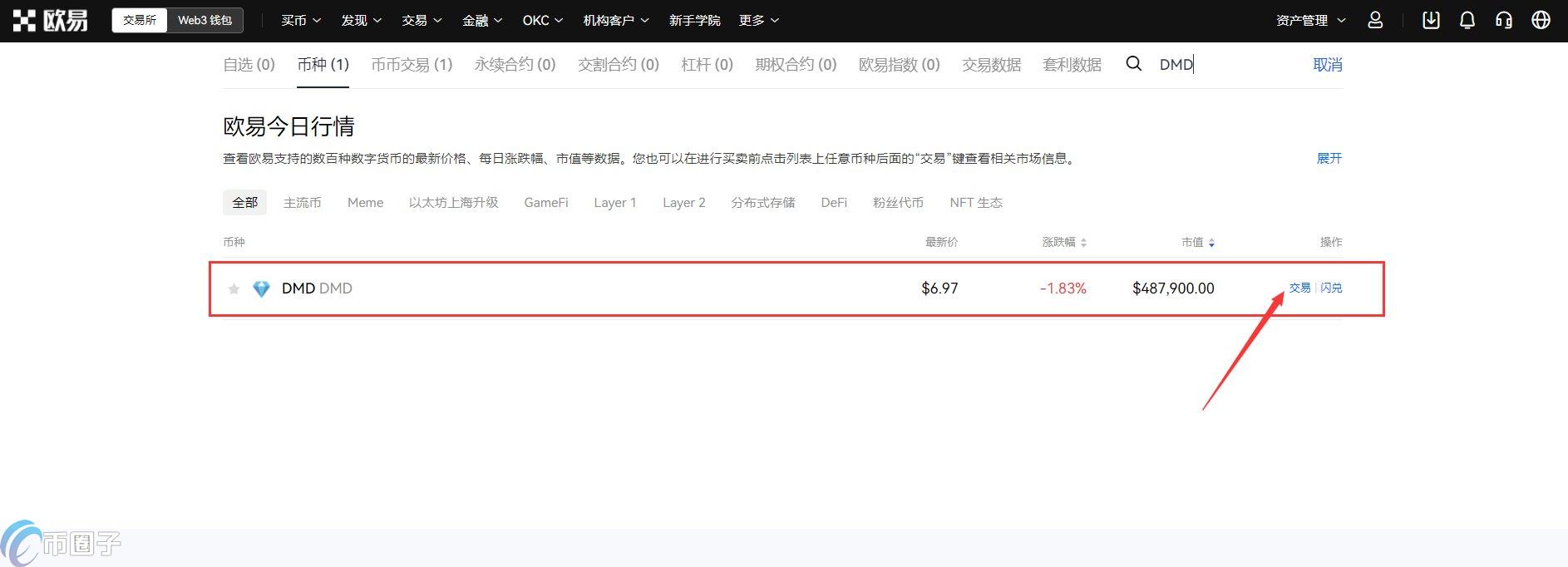Click 闪兑 link in DMD row
The width and height of the screenshot is (1568, 567).
(1331, 288)
